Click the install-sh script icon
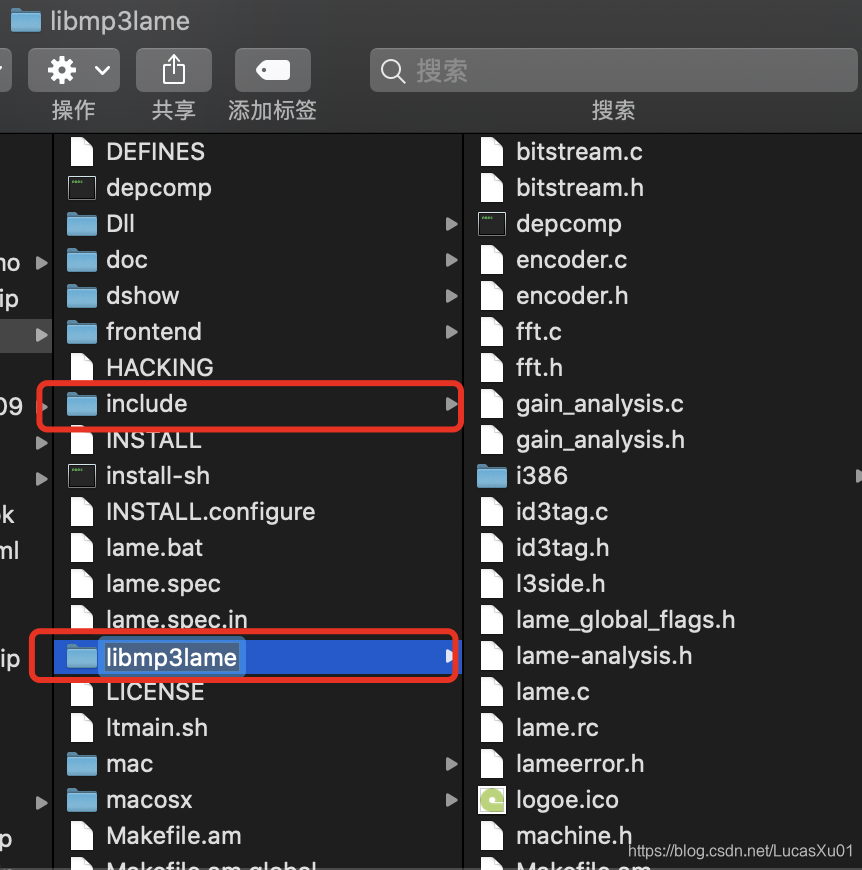Screen dimensions: 862x870 [x=82, y=476]
